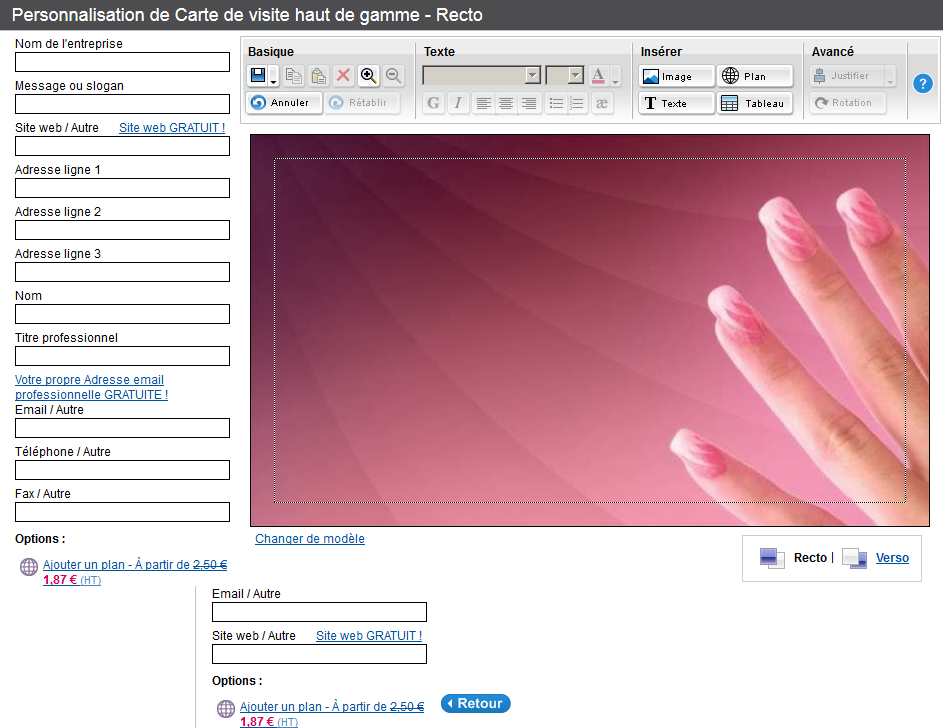Click the Adresse ligne 3 field
The image size is (943, 728).
tap(122, 272)
